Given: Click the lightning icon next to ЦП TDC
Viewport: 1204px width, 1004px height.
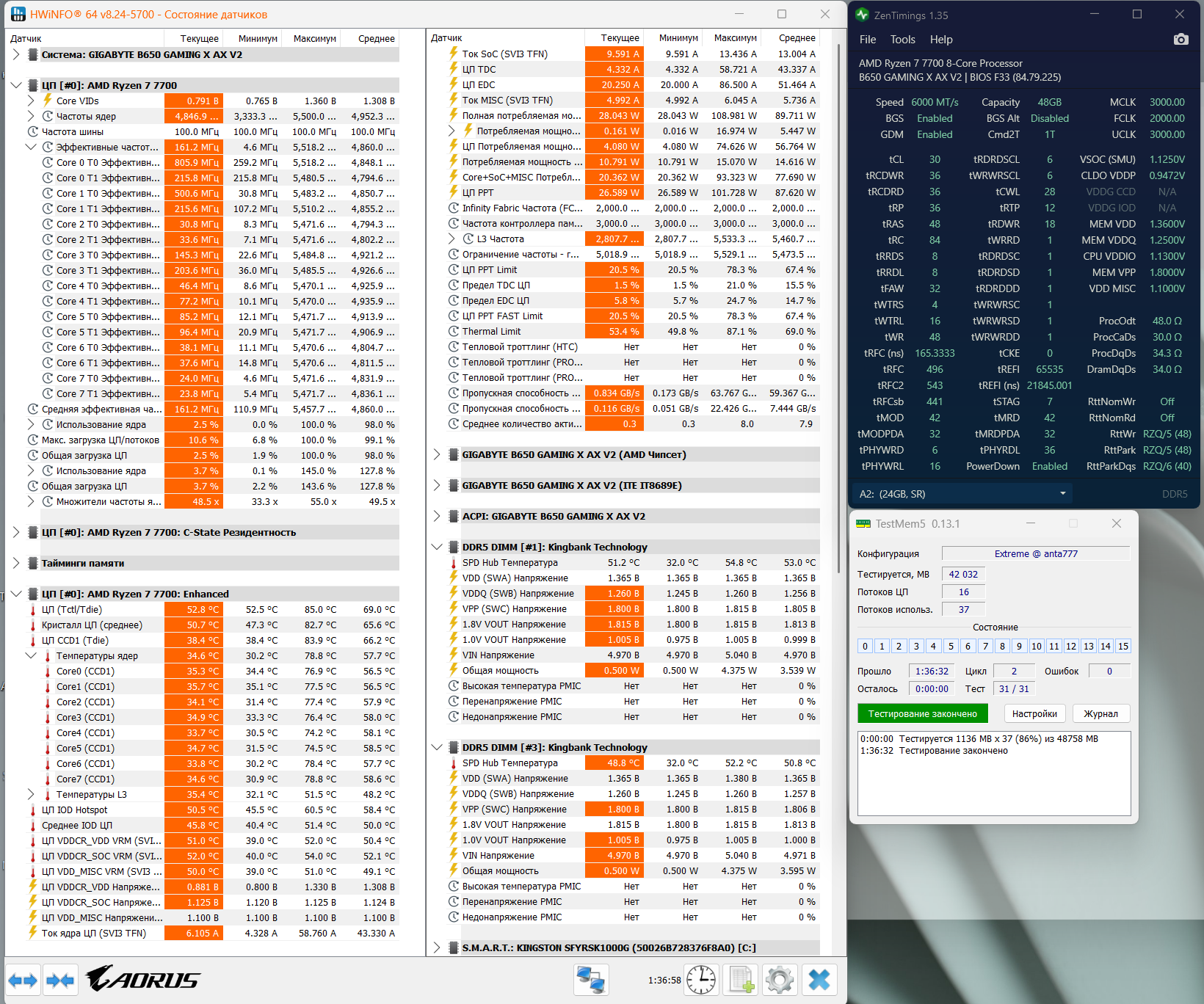Looking at the screenshot, I should pyautogui.click(x=454, y=69).
